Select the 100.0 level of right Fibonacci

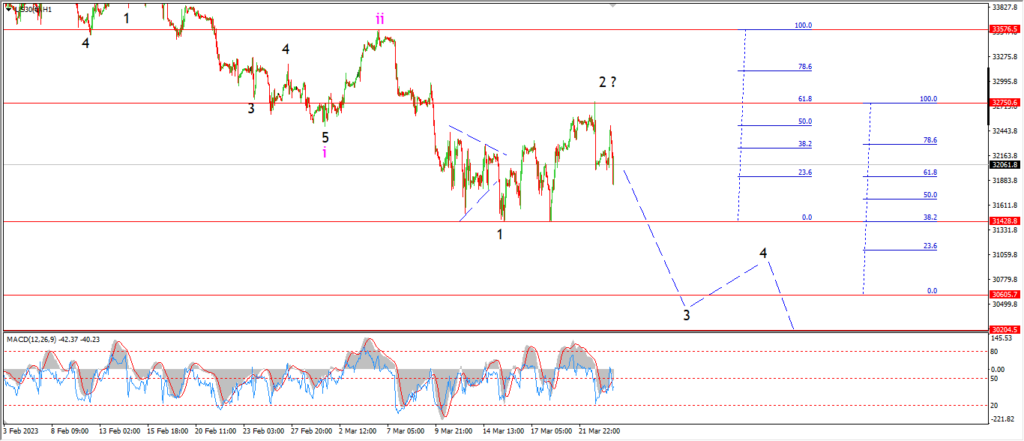(928, 99)
